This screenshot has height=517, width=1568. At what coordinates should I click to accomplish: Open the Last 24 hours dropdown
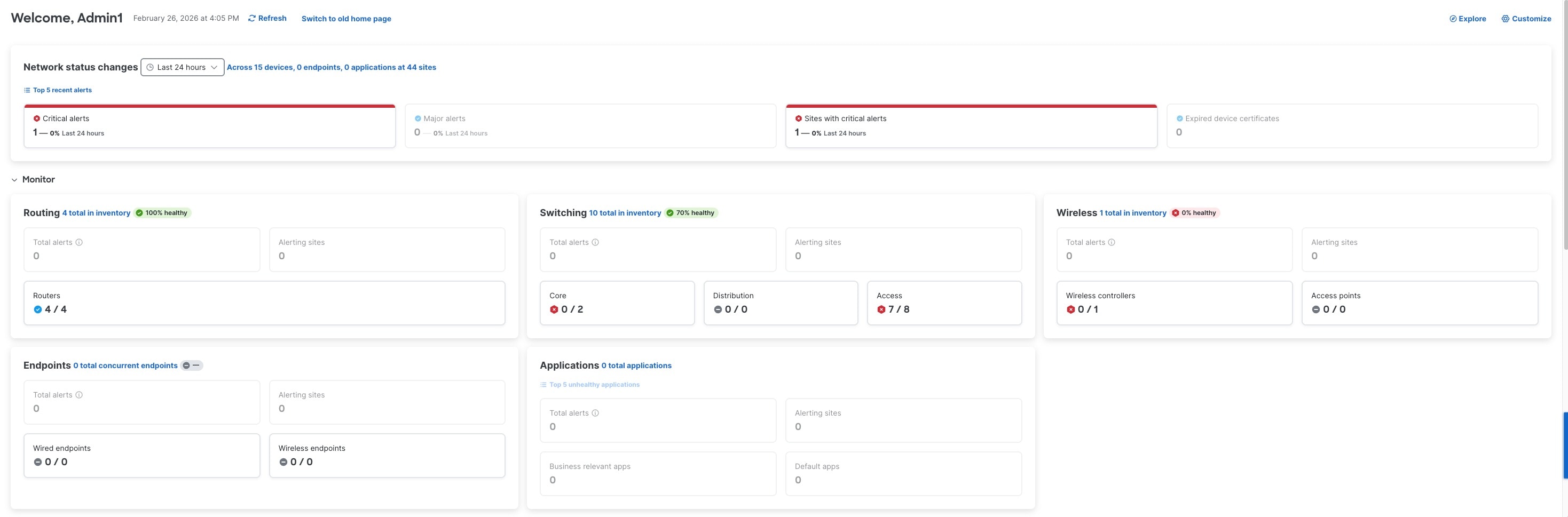[x=182, y=67]
